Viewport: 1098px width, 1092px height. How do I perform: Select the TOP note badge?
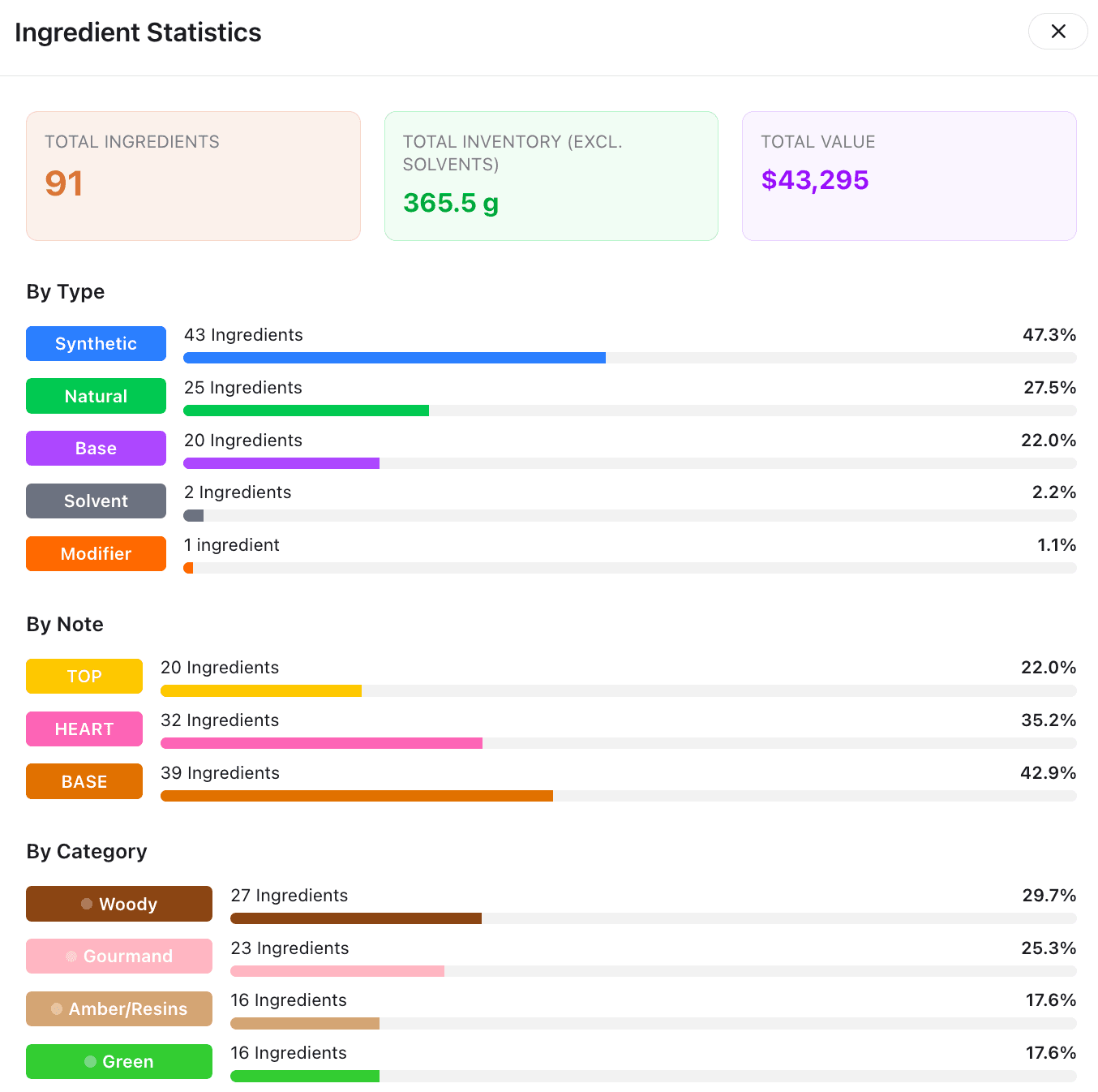(84, 676)
